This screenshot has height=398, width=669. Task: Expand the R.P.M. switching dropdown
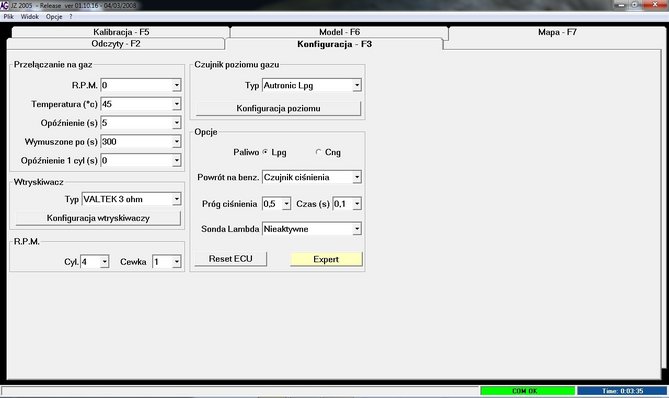pyautogui.click(x=176, y=85)
